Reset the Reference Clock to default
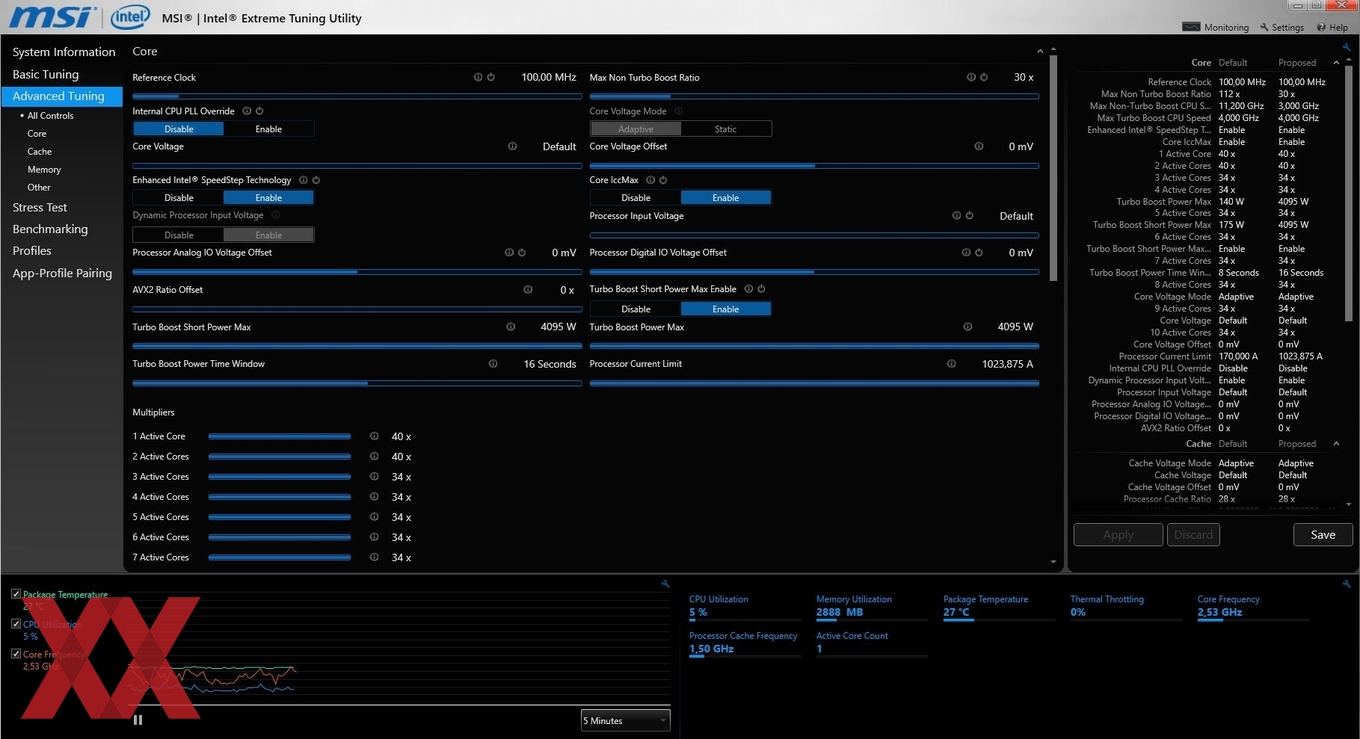The width and height of the screenshot is (1360, 739). click(x=490, y=77)
